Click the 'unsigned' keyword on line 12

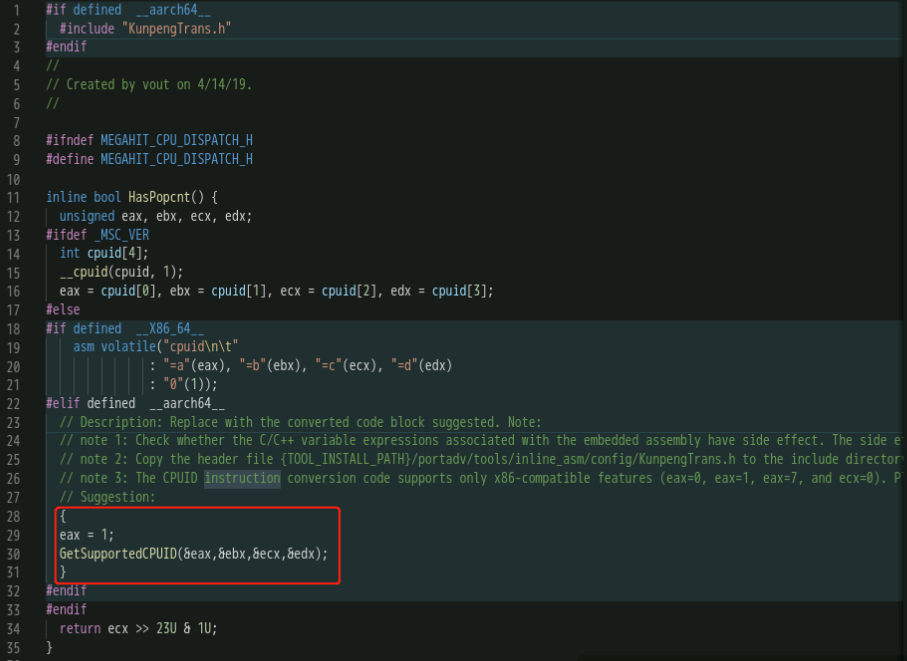coord(86,215)
